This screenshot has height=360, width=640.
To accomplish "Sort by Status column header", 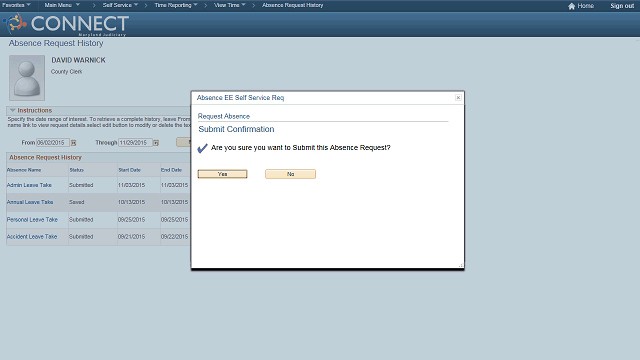I will (76, 170).
